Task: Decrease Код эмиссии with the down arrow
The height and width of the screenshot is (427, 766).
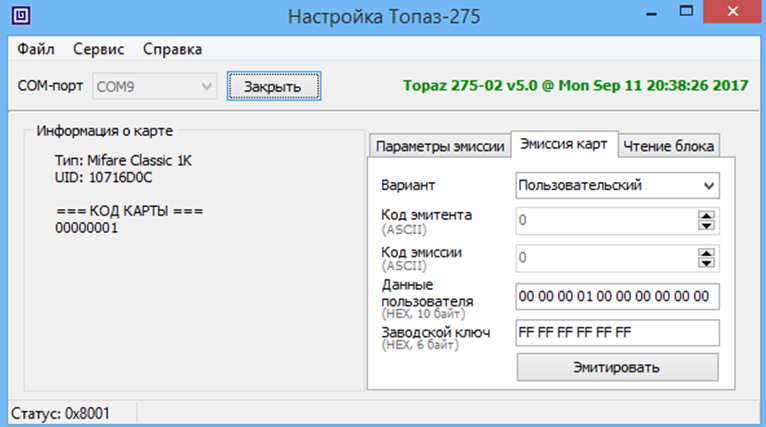Action: point(706,263)
